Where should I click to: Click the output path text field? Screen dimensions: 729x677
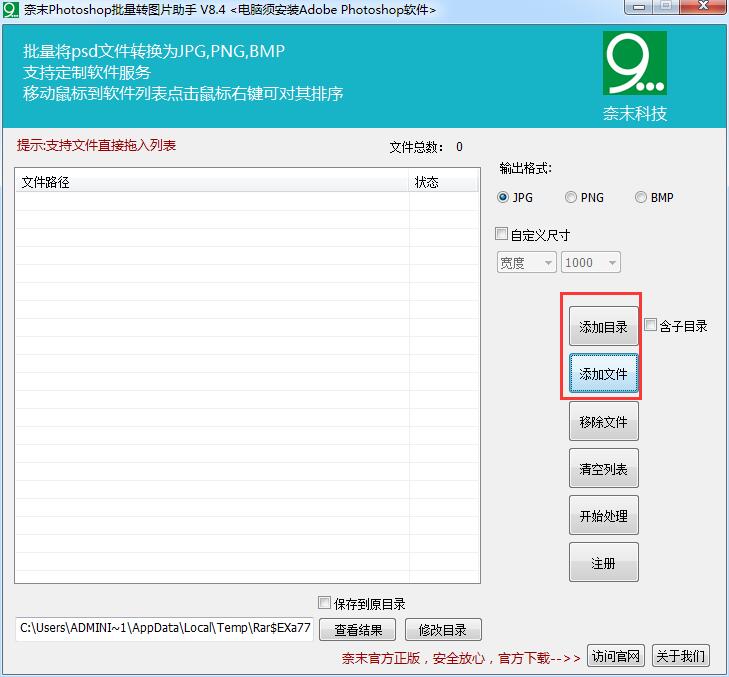click(x=165, y=630)
